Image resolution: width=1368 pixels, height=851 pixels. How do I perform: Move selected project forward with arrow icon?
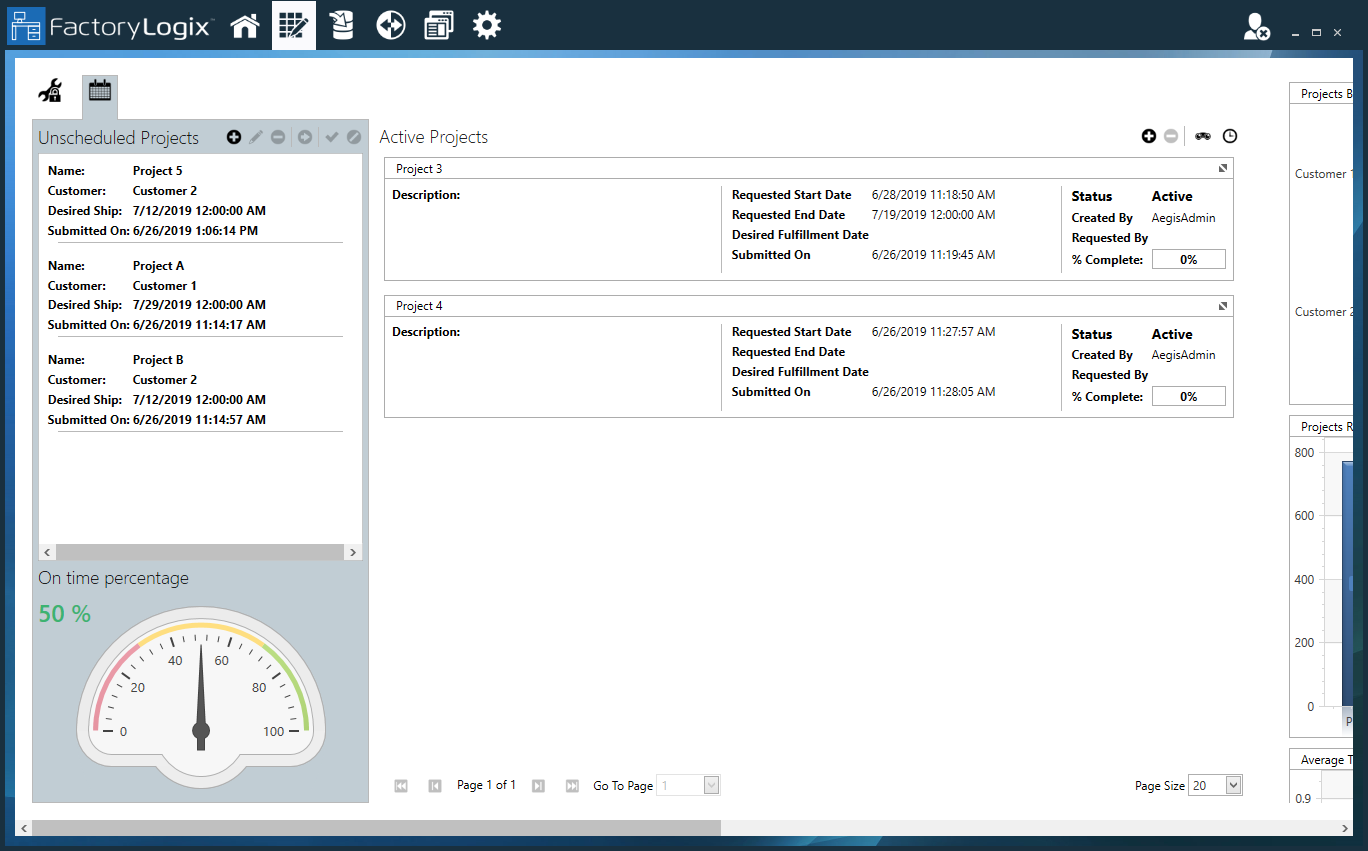coord(304,137)
